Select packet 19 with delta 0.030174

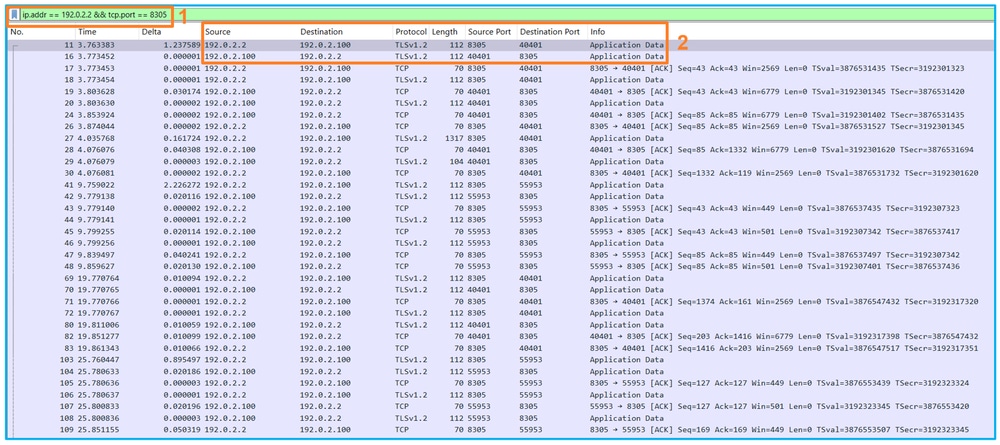click(501, 91)
